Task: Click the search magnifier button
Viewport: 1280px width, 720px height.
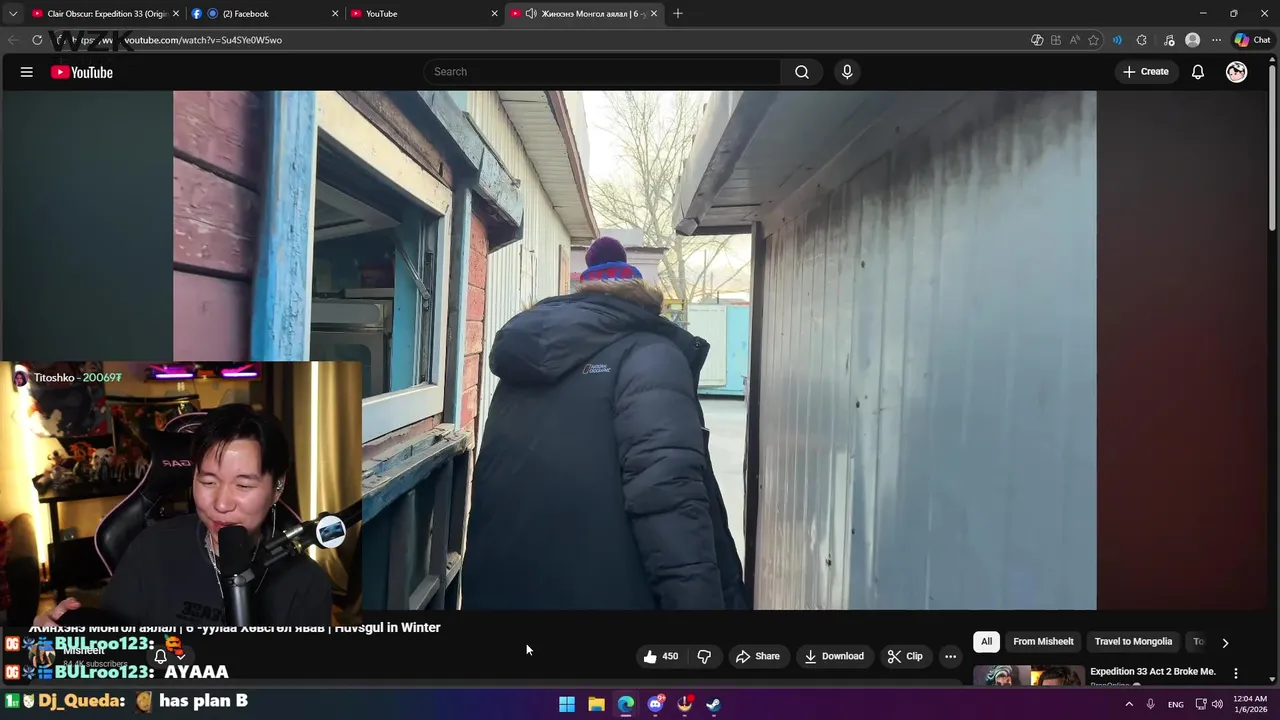Action: click(802, 72)
